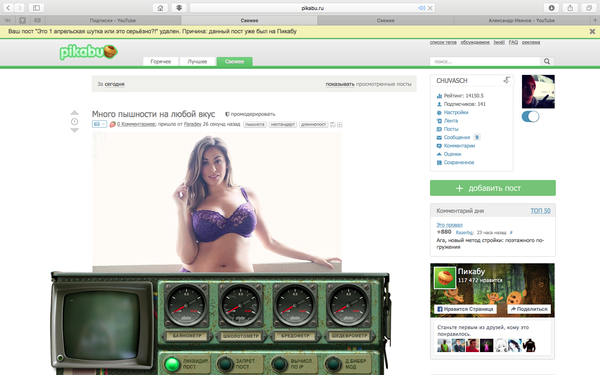Click the нестандарт tag
Viewport: 600px width, 375px height.
point(283,124)
